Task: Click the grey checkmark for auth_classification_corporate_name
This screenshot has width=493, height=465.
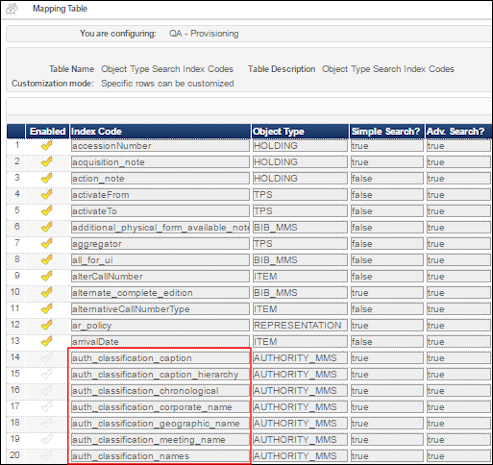Action: tap(47, 407)
